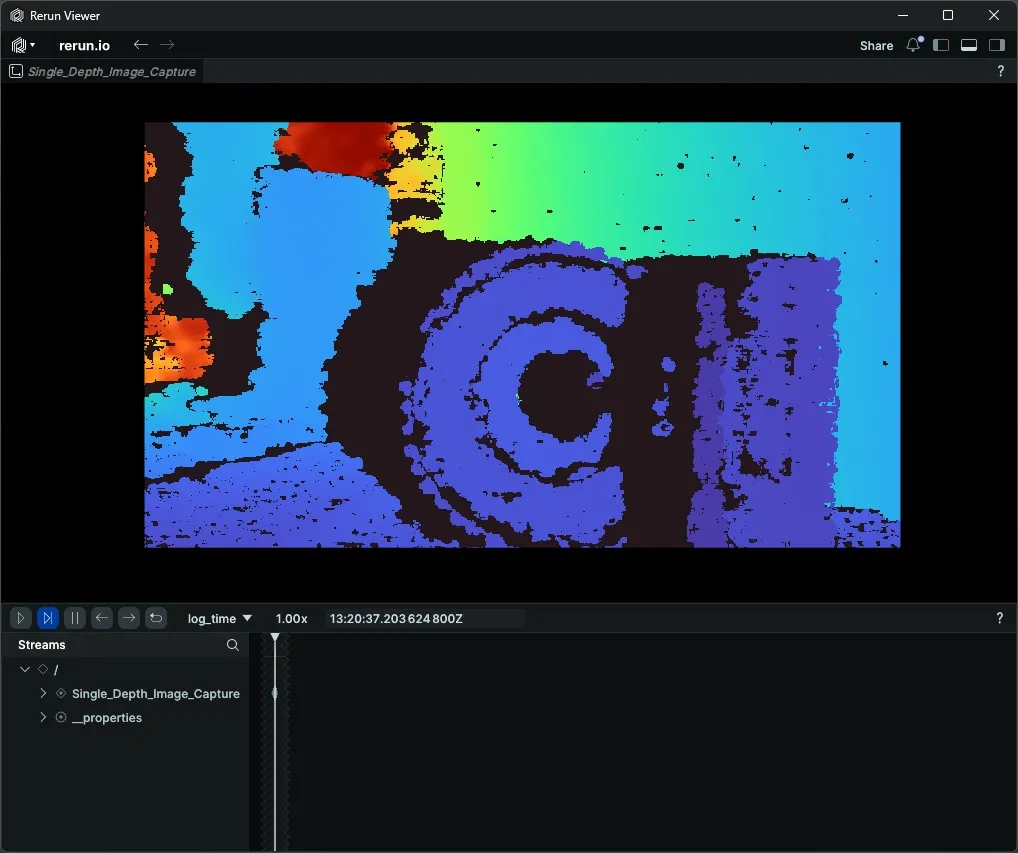Image resolution: width=1018 pixels, height=853 pixels.
Task: Click the notifications bell icon
Action: click(x=912, y=45)
